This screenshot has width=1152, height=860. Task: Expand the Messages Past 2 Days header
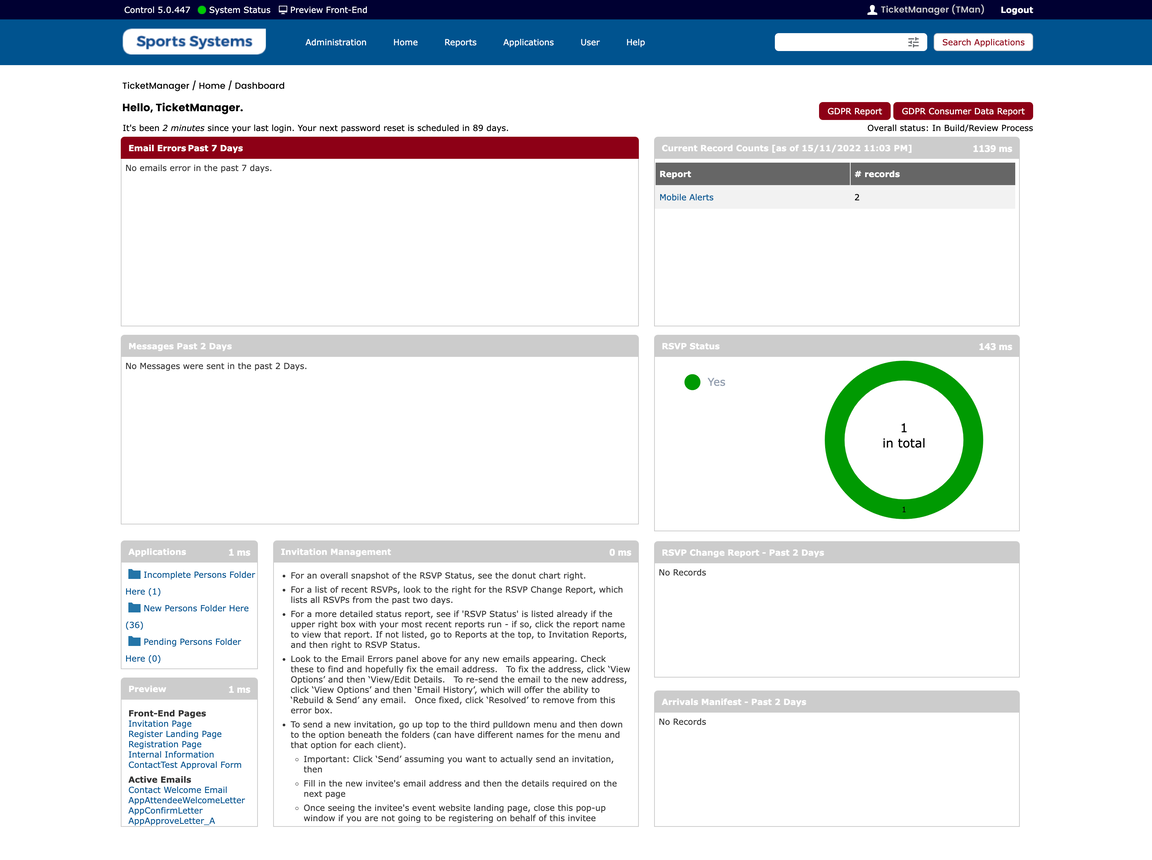click(380, 345)
